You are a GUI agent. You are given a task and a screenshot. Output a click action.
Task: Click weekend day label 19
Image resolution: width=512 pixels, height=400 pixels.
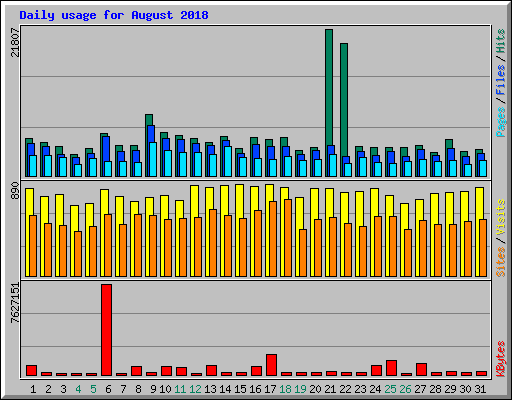300,389
